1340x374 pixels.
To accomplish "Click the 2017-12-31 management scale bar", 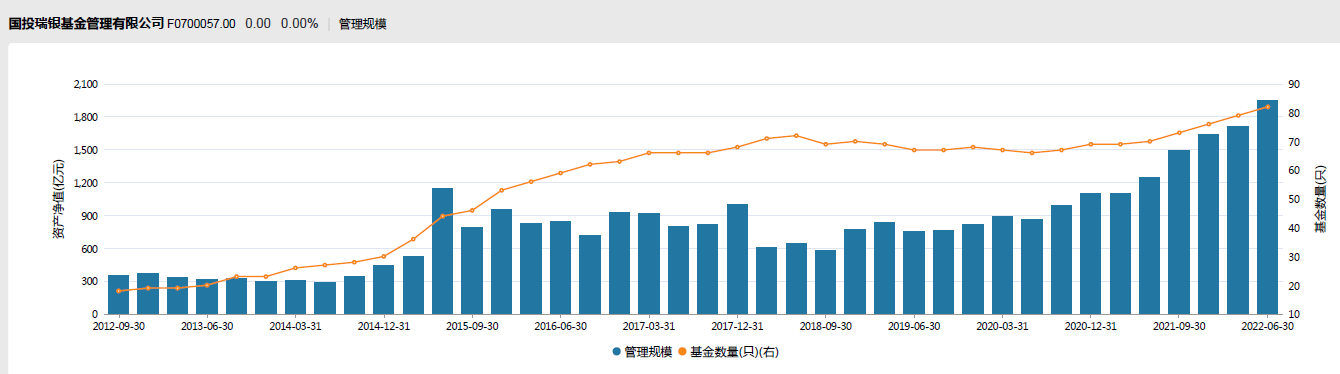I will pos(737,259).
